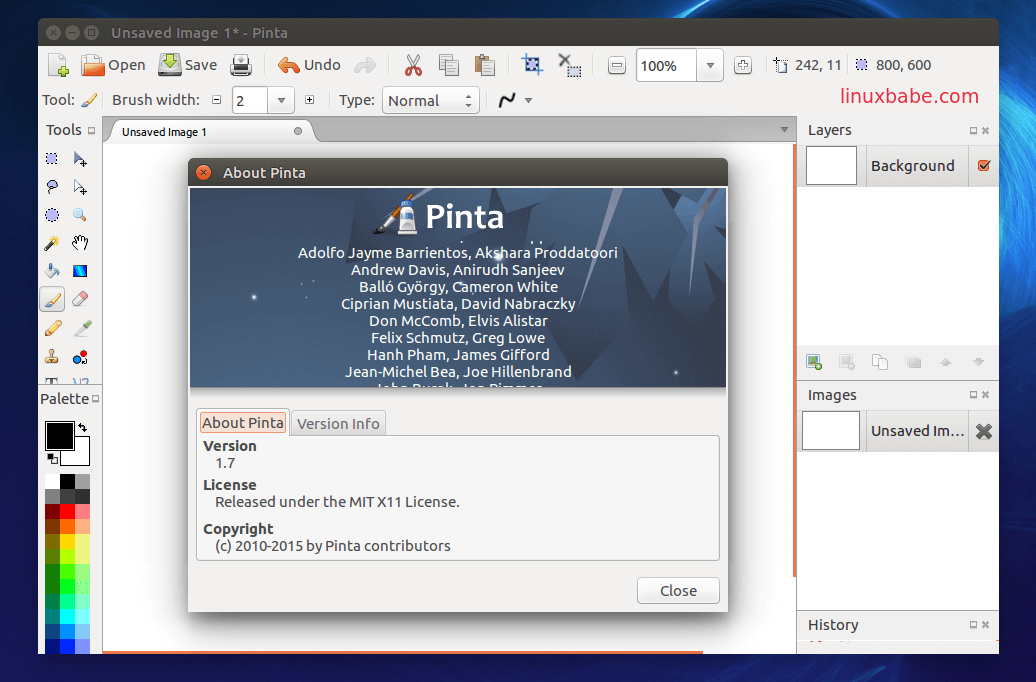Click the Crop to Selection icon
The image size is (1036, 682).
click(x=532, y=66)
